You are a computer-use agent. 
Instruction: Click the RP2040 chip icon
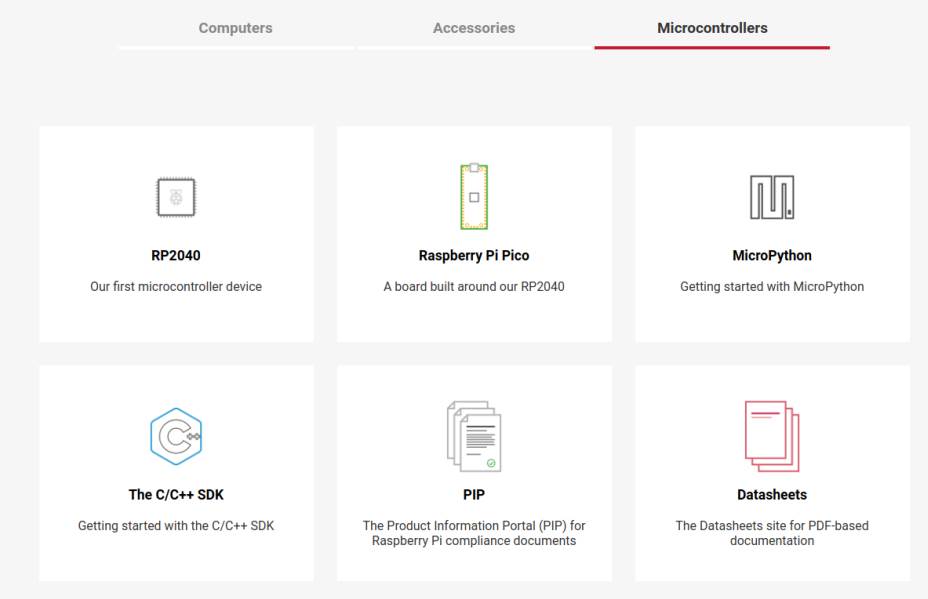coord(176,197)
